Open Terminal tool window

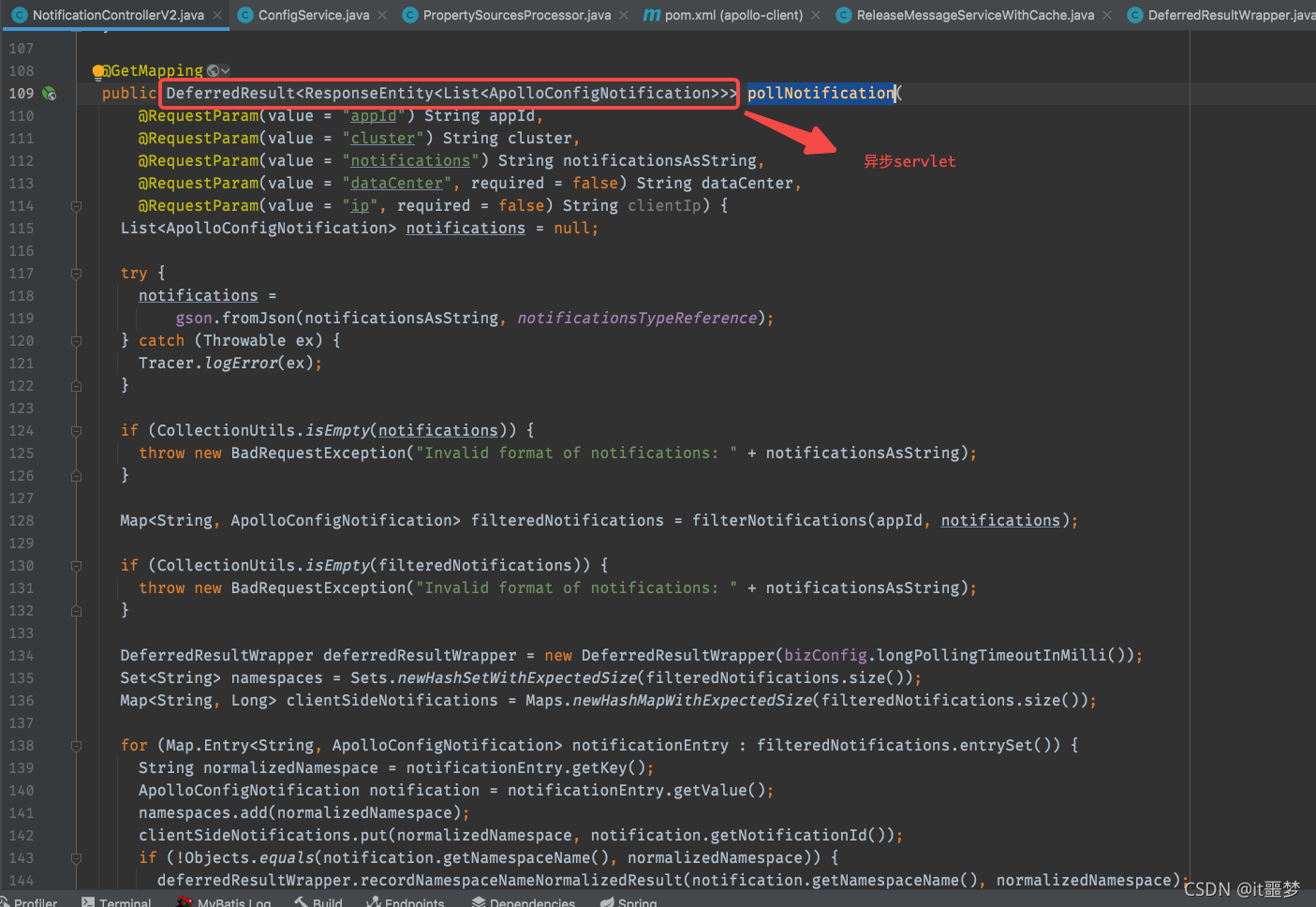[x=116, y=902]
